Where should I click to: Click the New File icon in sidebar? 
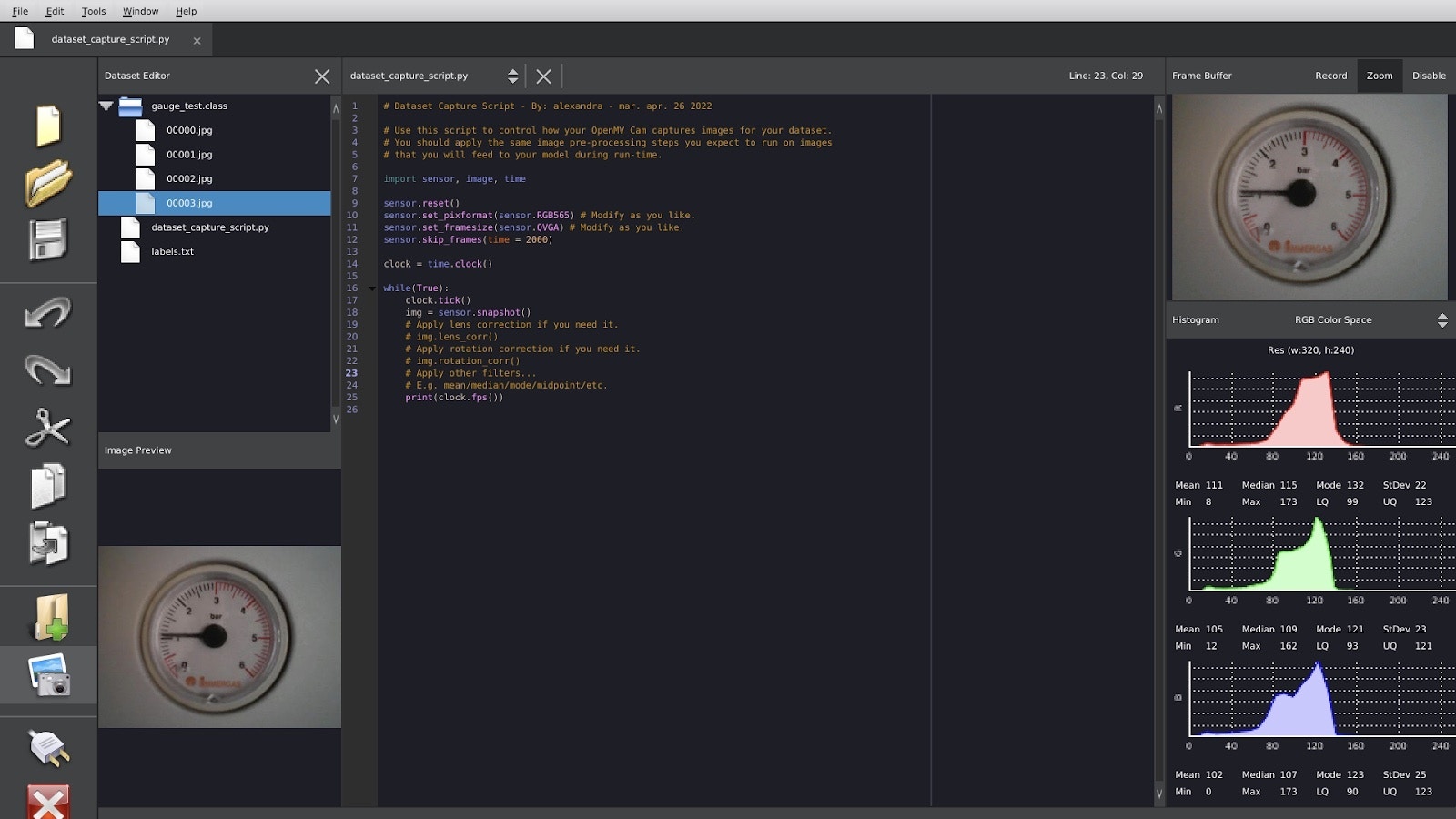click(48, 126)
